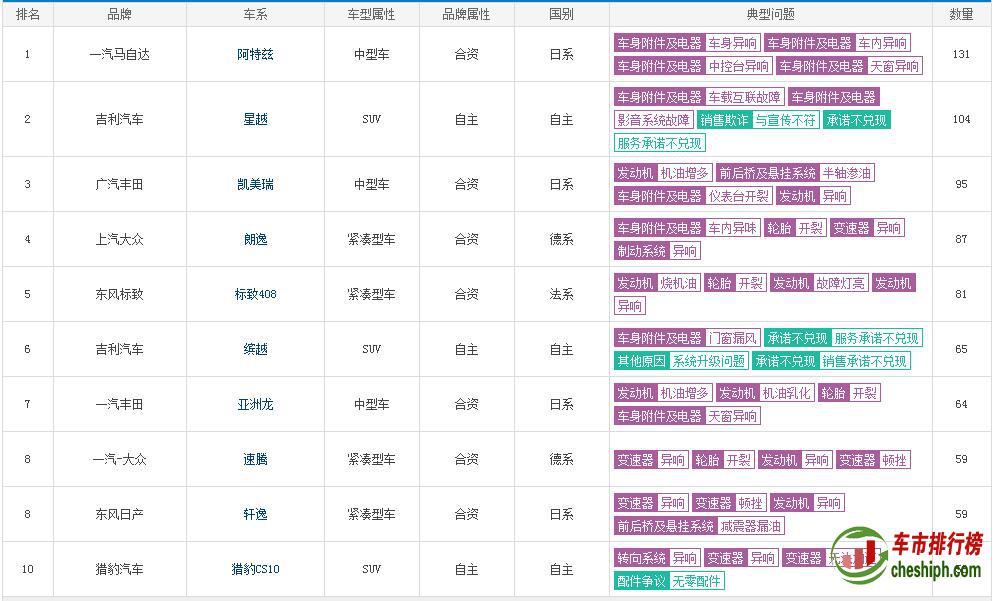Screen dimensions: 995x601
Task: Select the 车内异响 issue tag
Action: click(x=883, y=43)
